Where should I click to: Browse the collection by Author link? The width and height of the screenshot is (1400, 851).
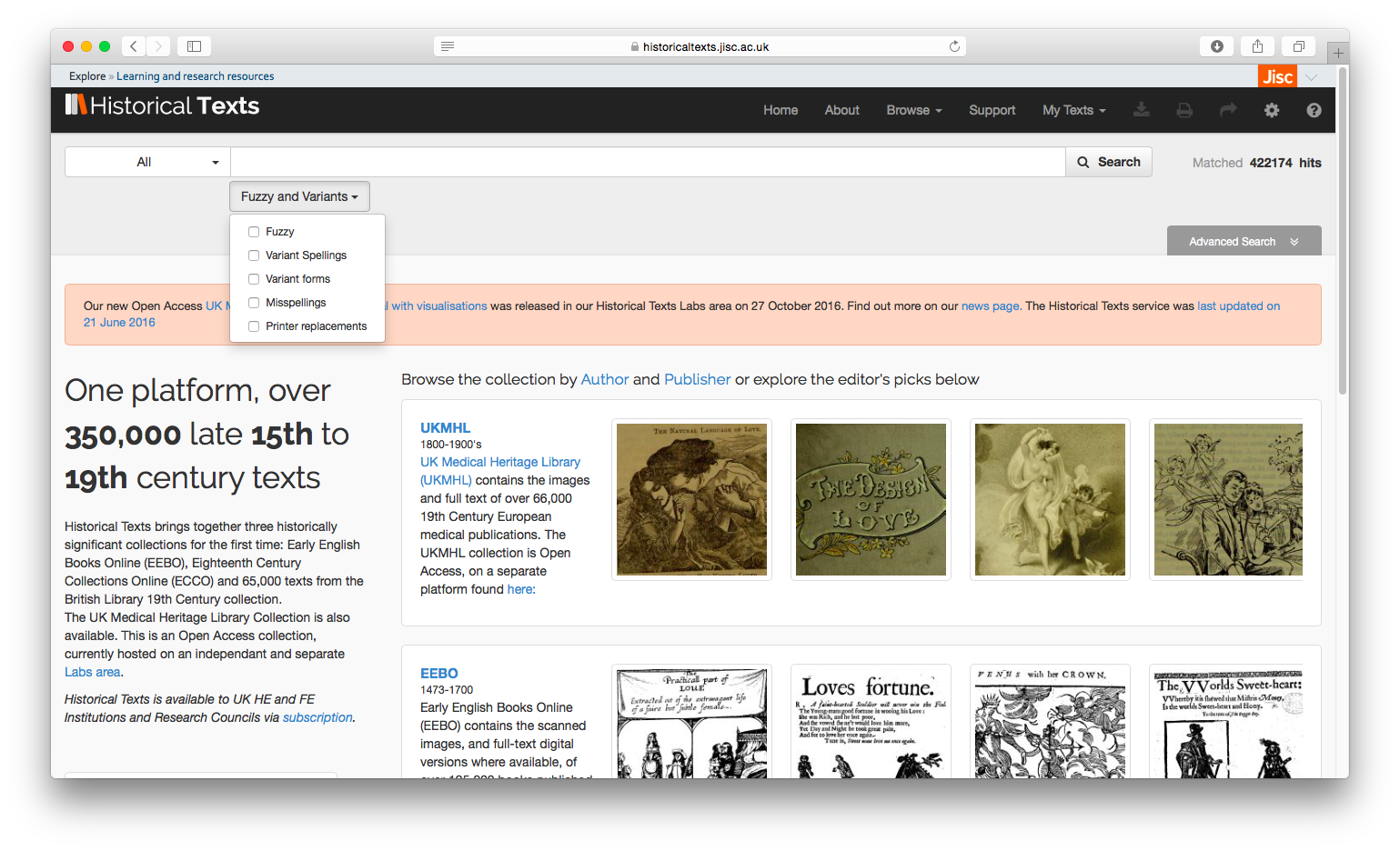point(605,379)
